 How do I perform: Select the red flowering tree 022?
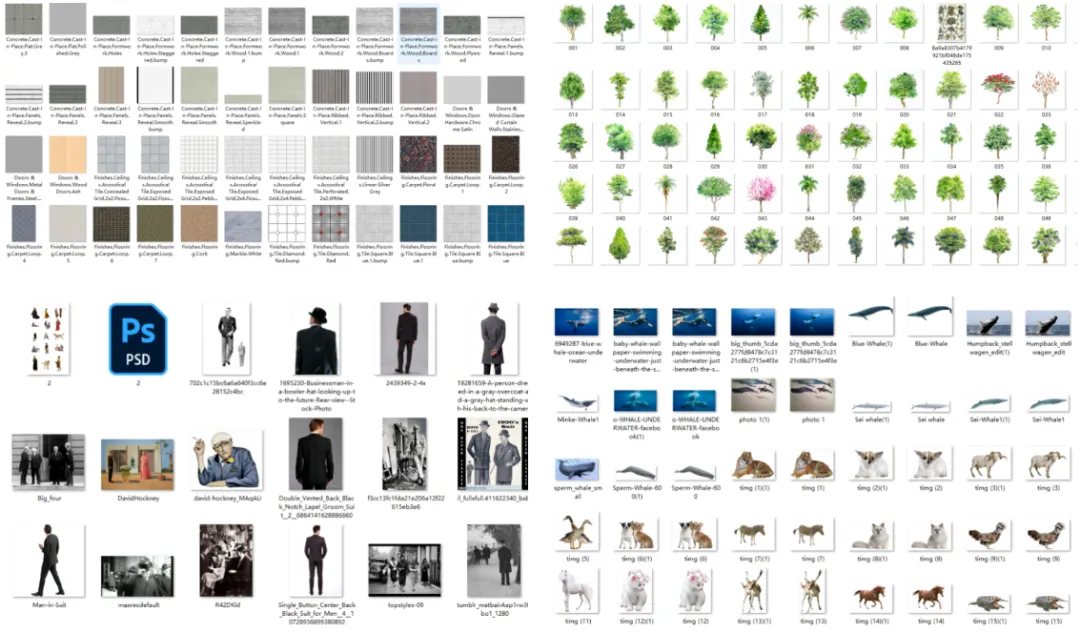pos(998,87)
